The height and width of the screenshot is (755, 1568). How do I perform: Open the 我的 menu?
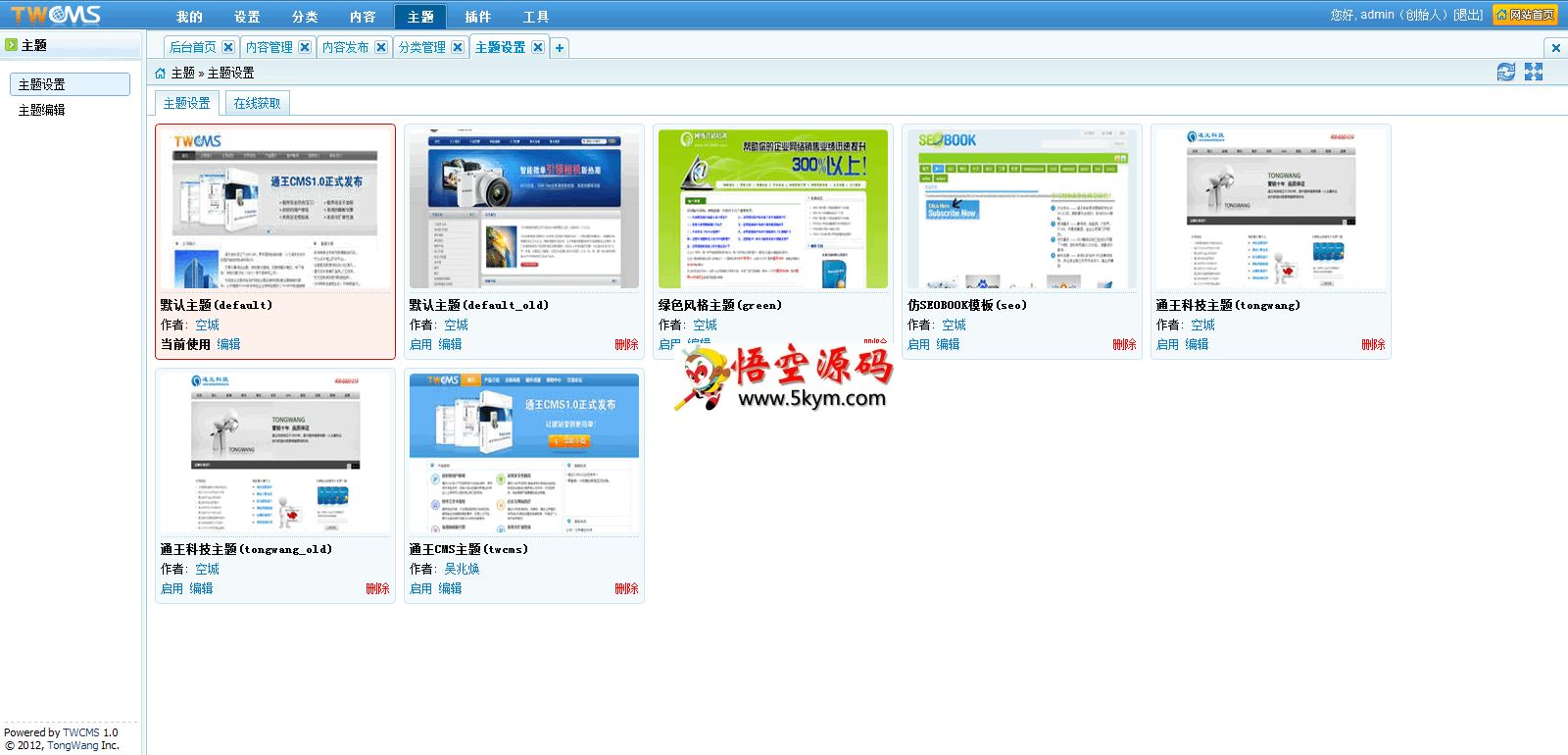coord(189,17)
